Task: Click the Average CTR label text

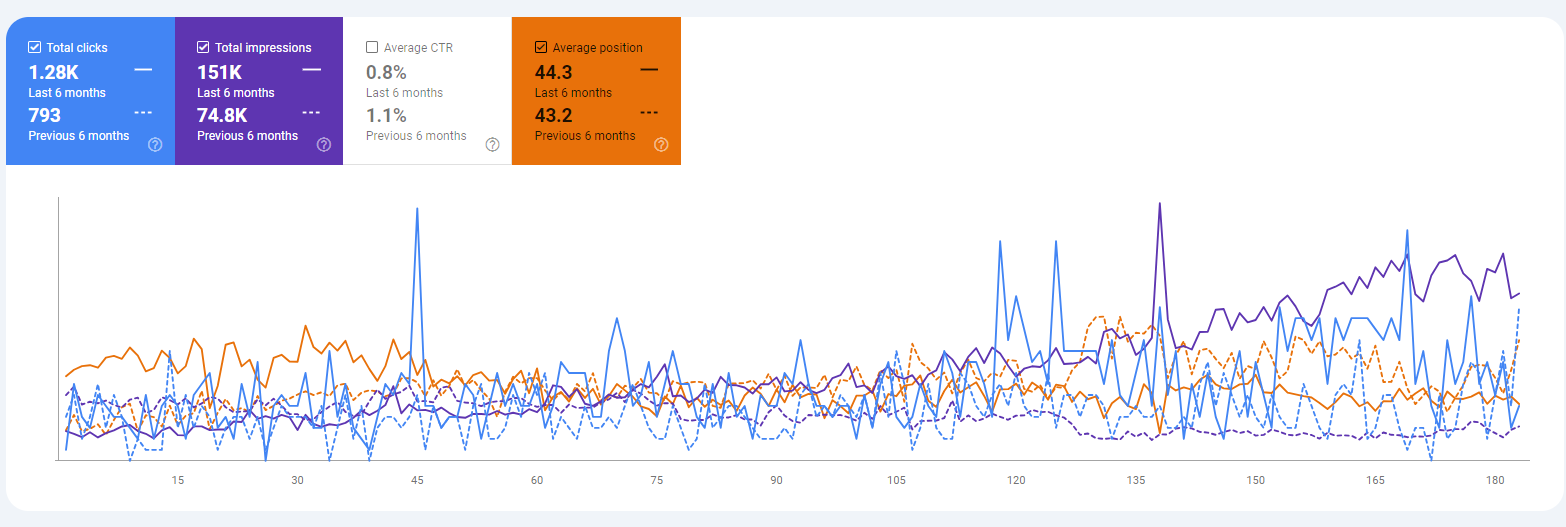Action: click(418, 47)
